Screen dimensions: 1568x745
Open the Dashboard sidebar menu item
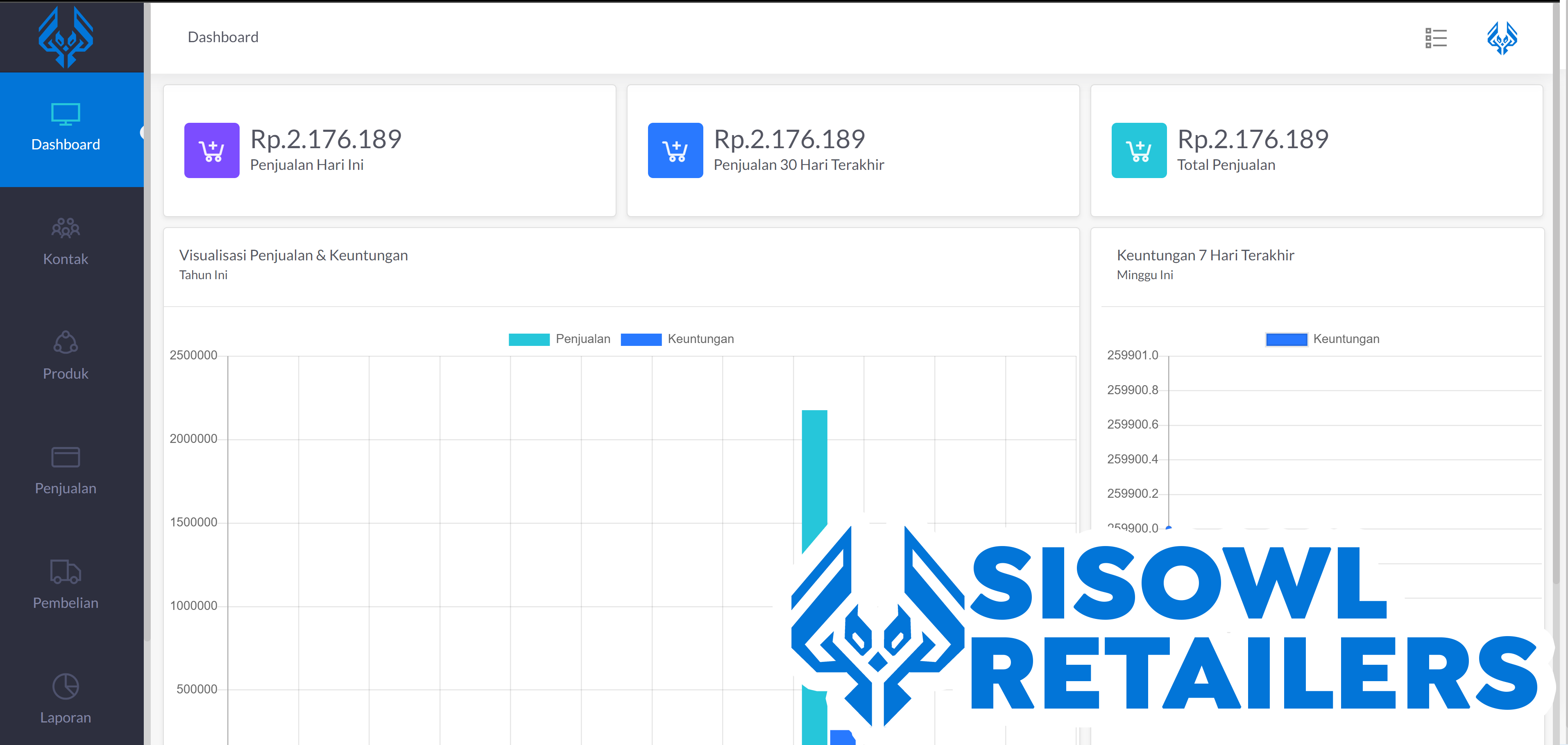pyautogui.click(x=72, y=129)
